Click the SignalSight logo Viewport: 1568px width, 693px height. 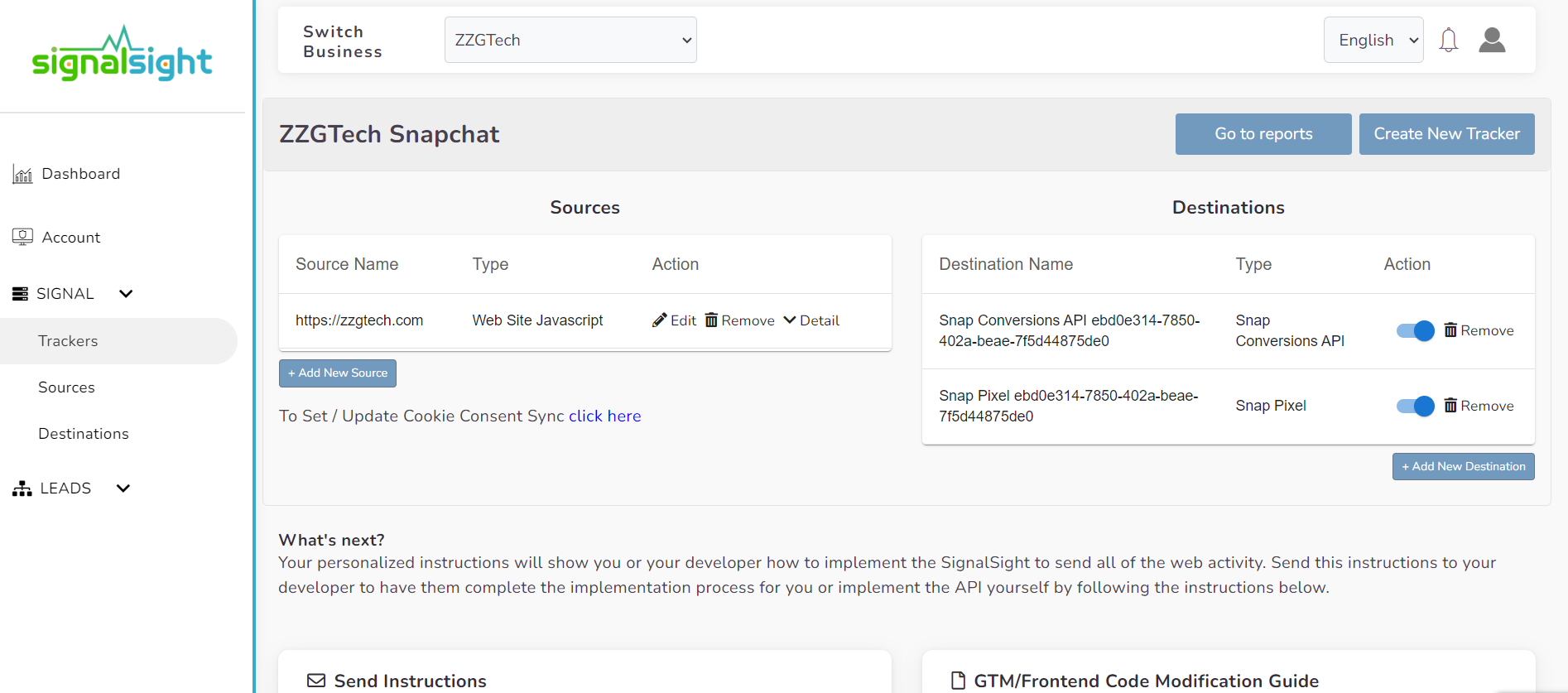coord(122,54)
